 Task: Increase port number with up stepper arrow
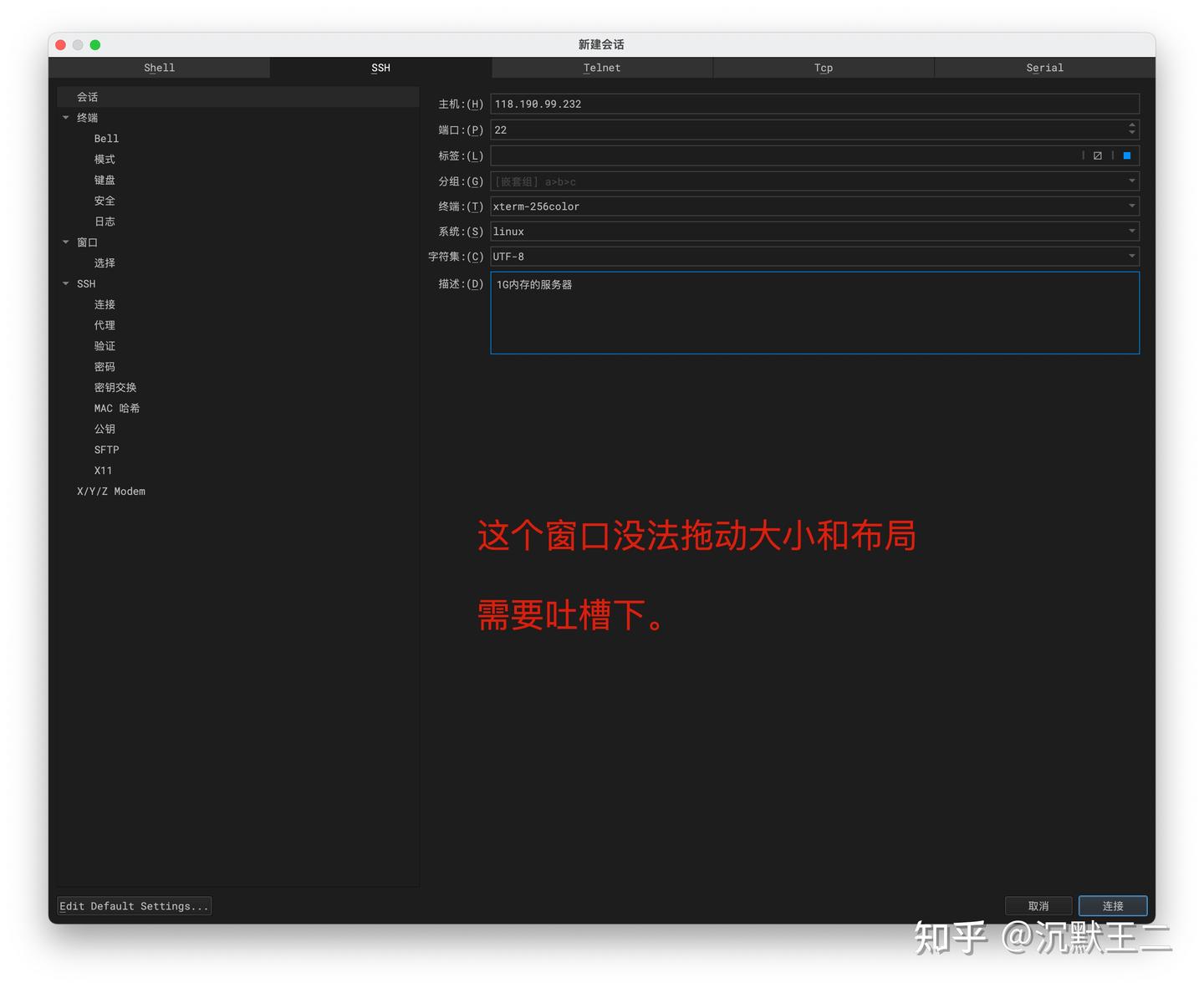(x=1131, y=126)
